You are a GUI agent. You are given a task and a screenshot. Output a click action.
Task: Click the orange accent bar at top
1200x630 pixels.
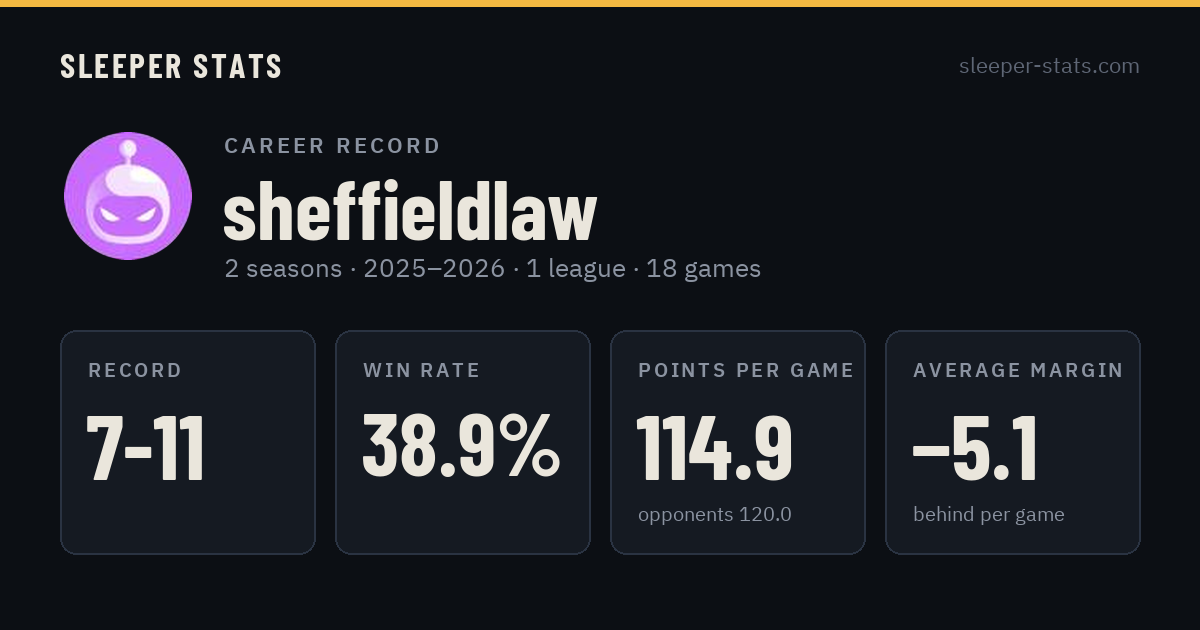[x=600, y=3]
